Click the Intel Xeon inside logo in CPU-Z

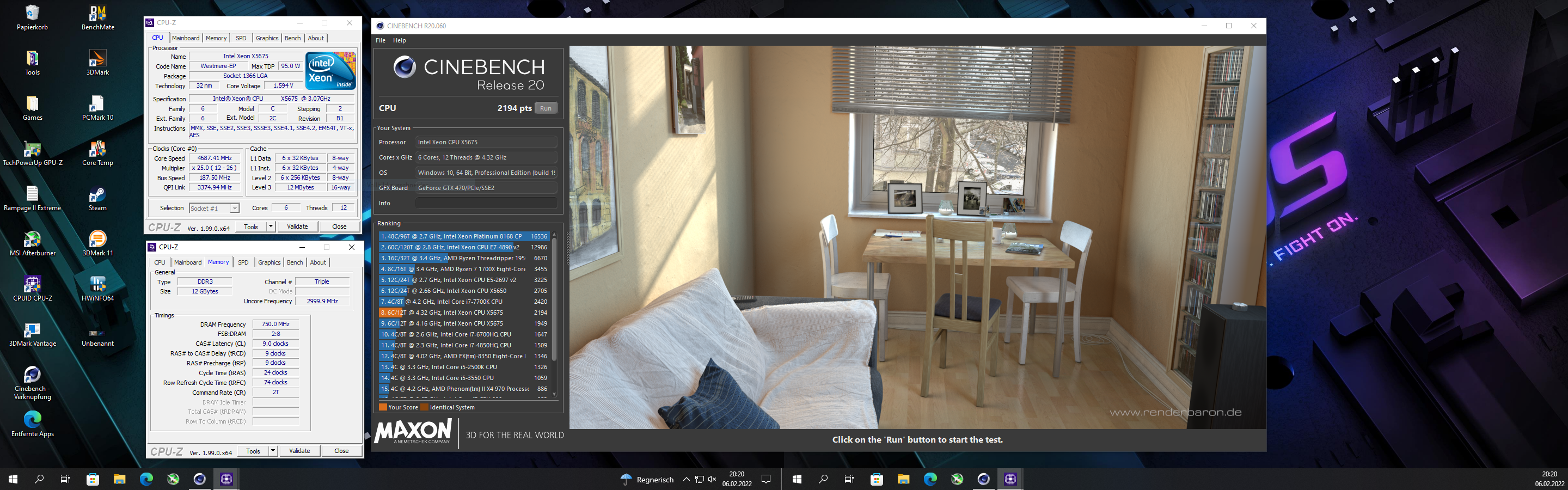[330, 71]
